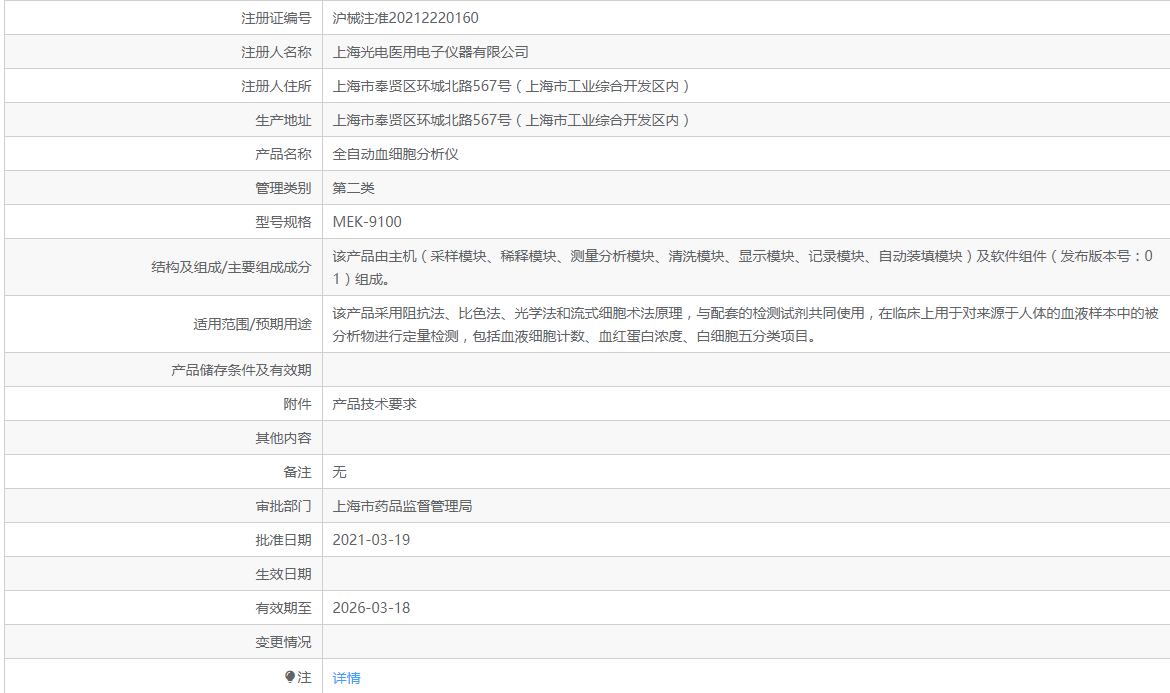Select approving department 上海市药品监督管理局
The width and height of the screenshot is (1170, 693).
tap(402, 506)
